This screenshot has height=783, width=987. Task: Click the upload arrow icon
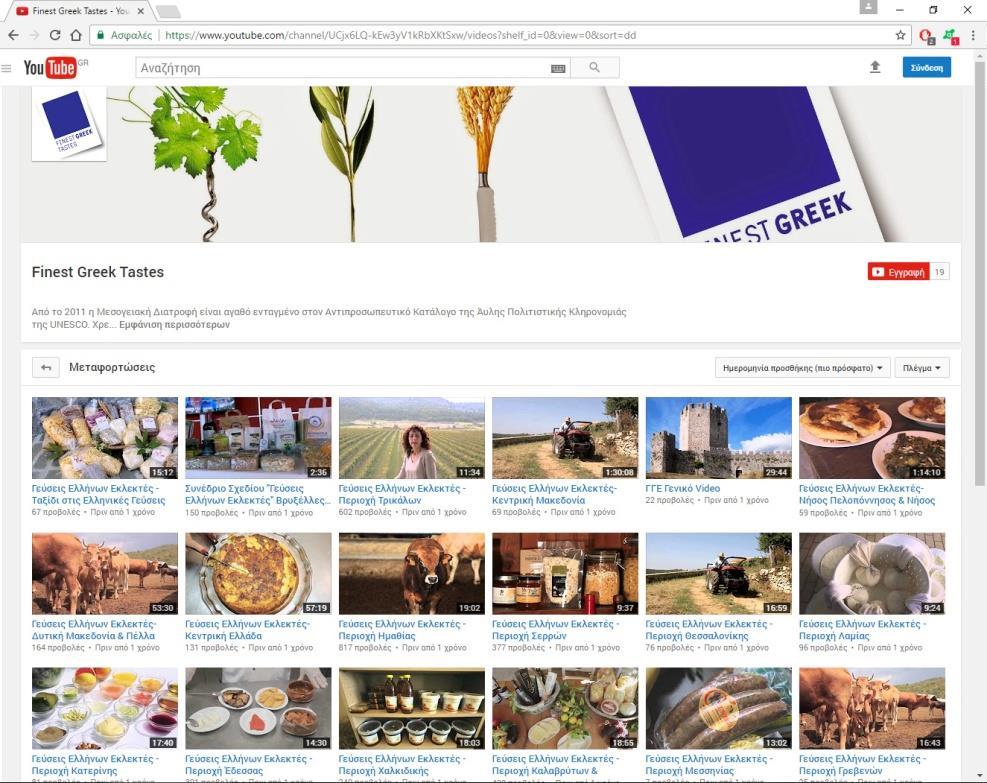pyautogui.click(x=875, y=67)
